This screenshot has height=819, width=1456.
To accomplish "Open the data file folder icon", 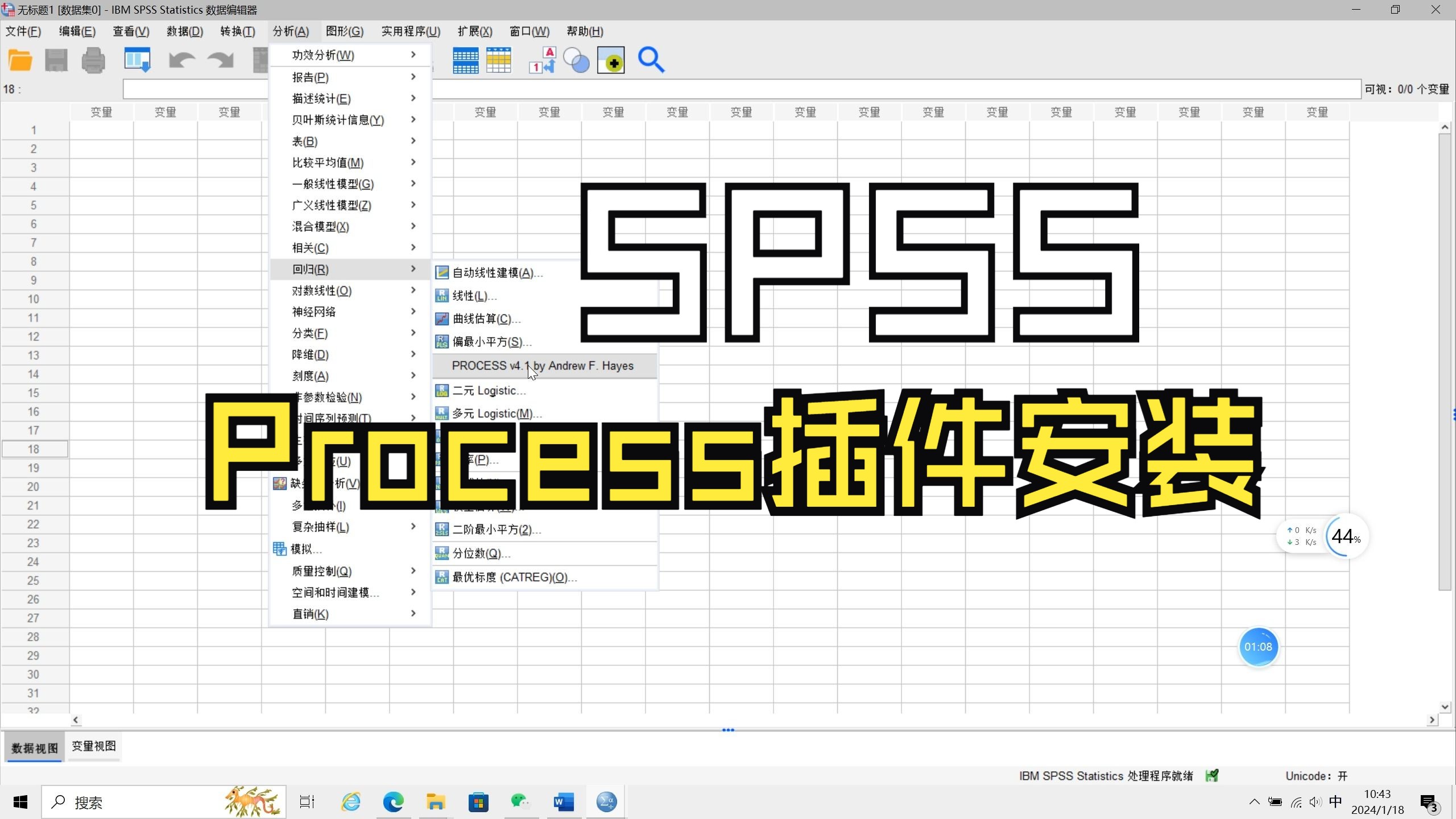I will coord(20,60).
